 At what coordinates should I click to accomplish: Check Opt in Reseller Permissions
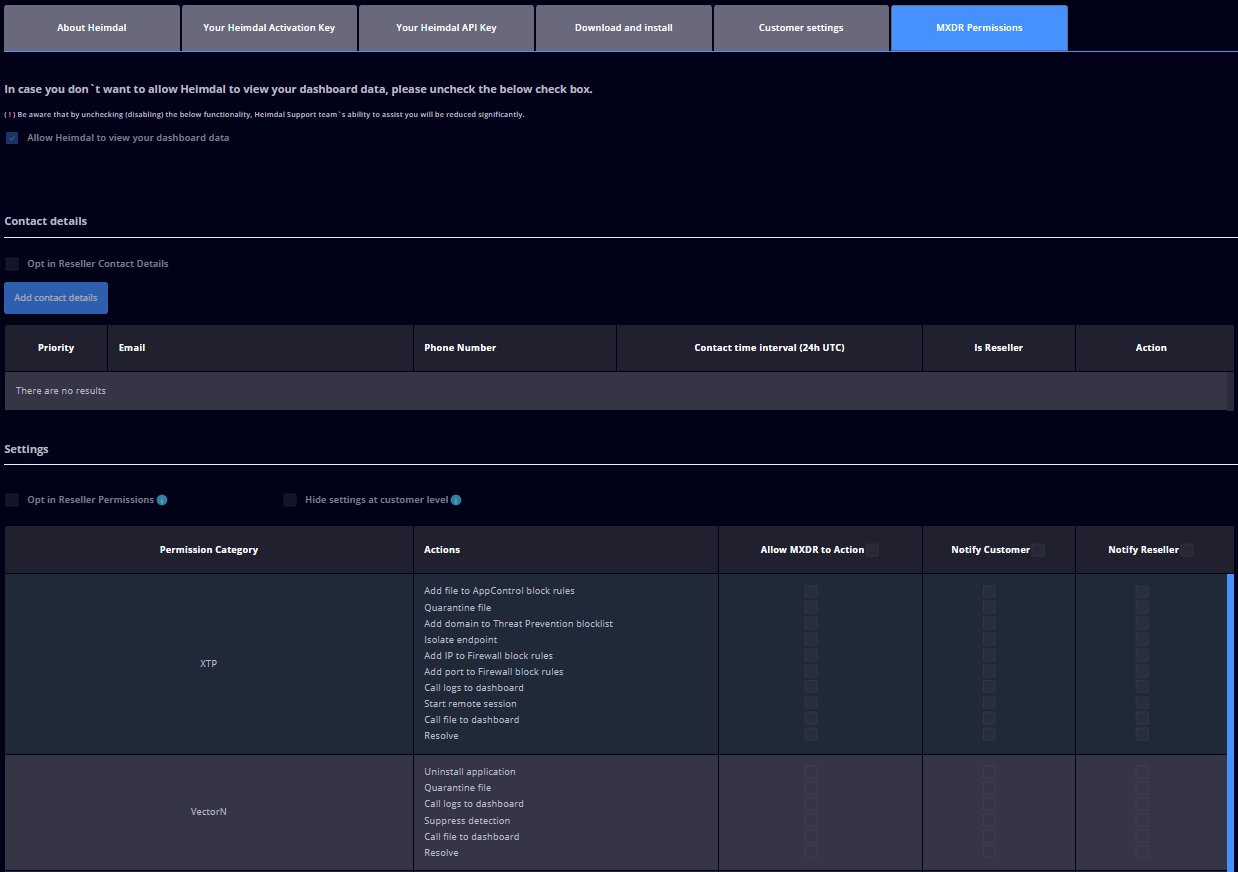(x=11, y=499)
